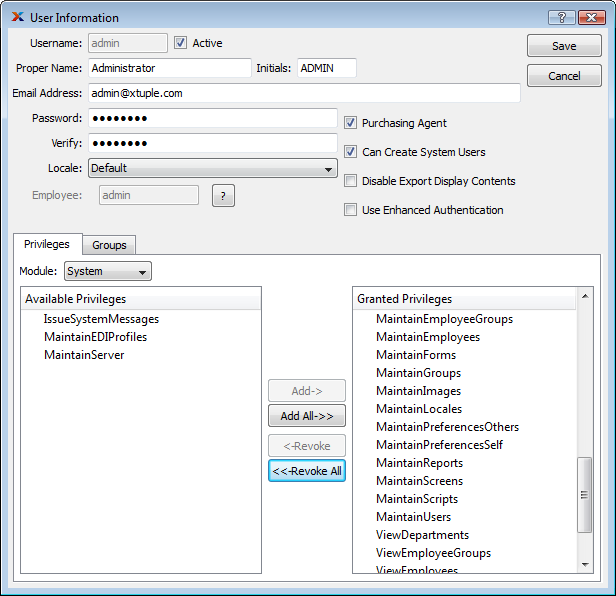Click the <<-Revoke All button
The image size is (616, 596).
point(306,471)
